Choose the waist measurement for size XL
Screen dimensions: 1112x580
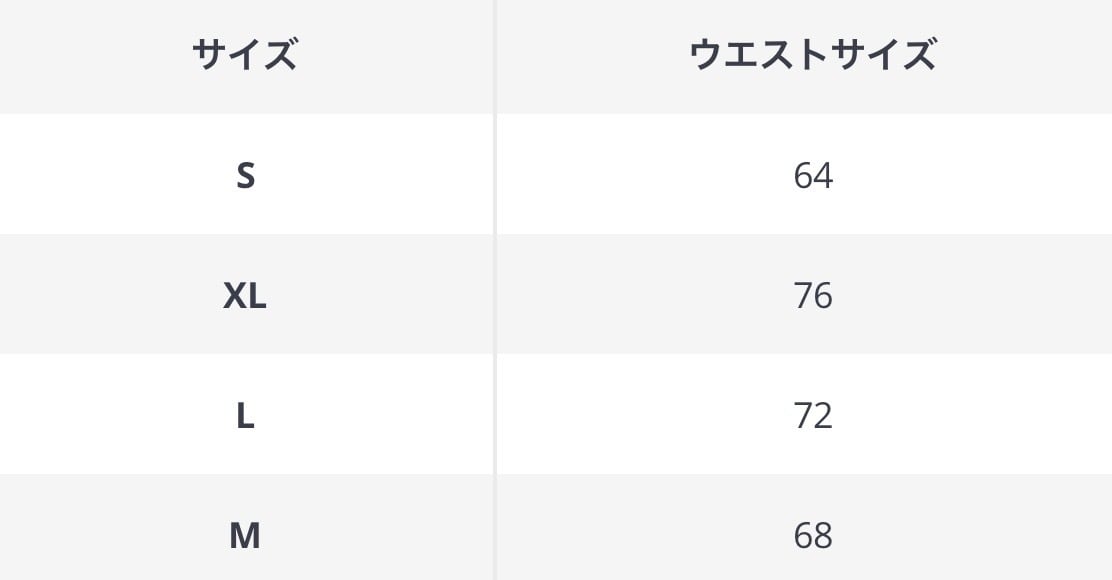coord(812,296)
